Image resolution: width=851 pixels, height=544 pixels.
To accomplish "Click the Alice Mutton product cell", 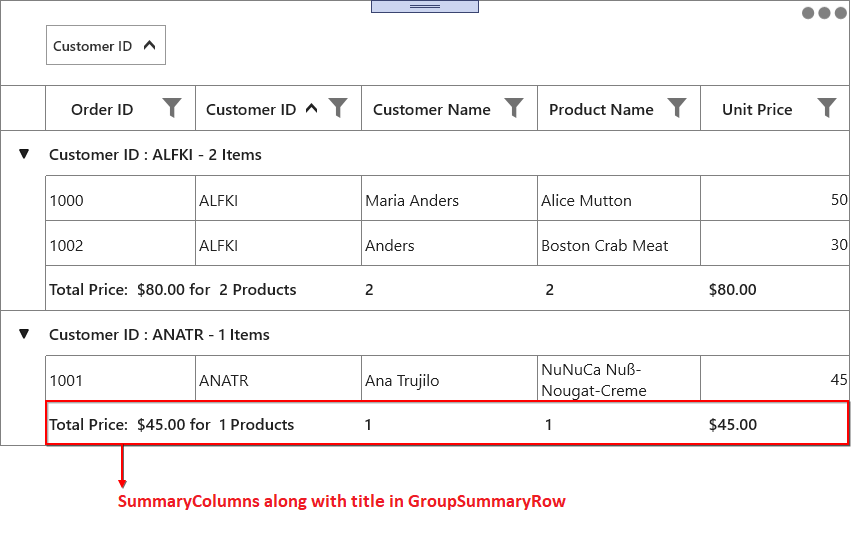I will 619,198.
